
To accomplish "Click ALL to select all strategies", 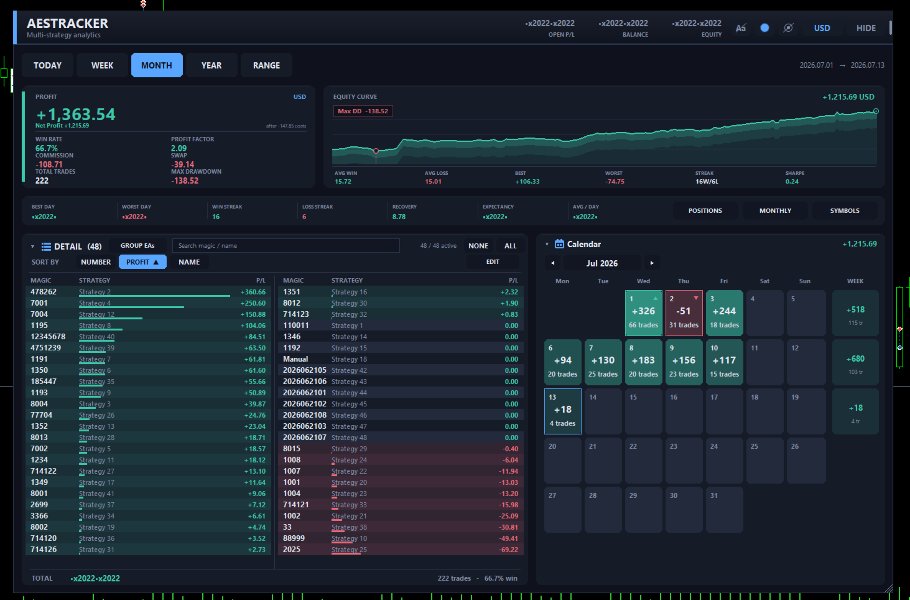I will (510, 246).
